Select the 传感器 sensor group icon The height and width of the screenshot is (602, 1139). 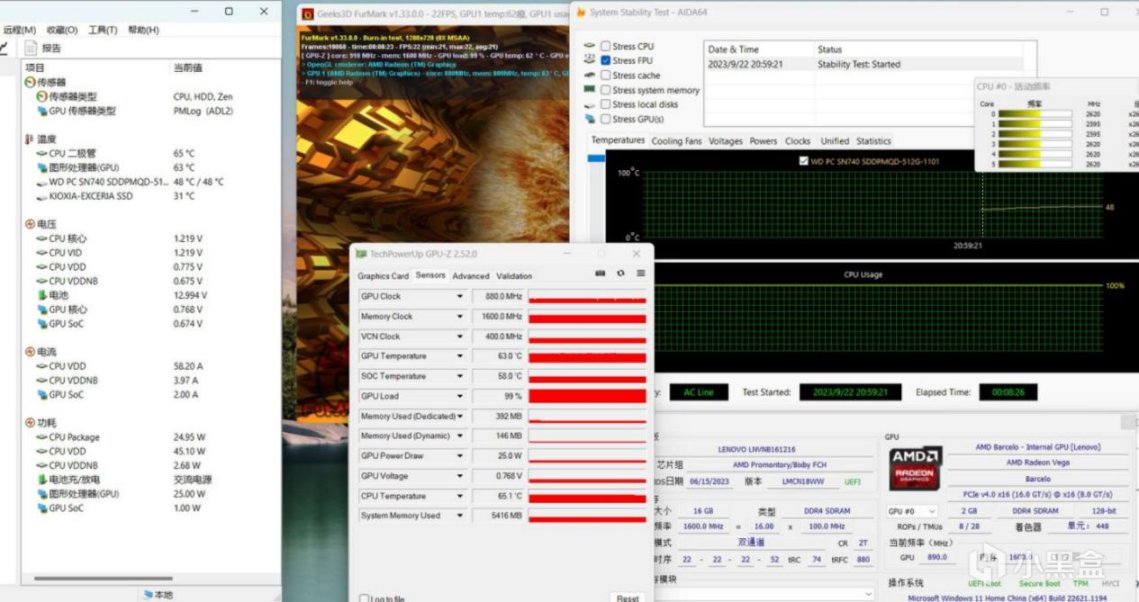tap(30, 82)
